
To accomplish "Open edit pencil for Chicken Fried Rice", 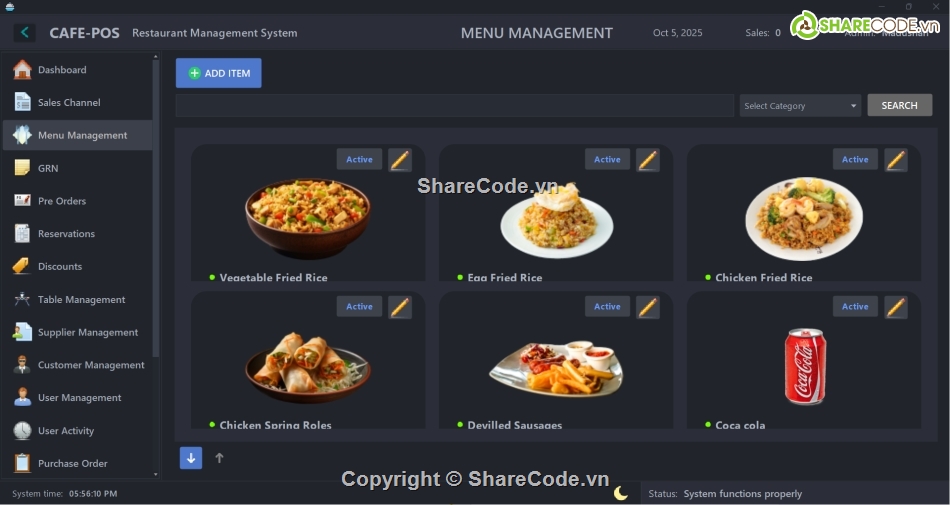I will (896, 160).
